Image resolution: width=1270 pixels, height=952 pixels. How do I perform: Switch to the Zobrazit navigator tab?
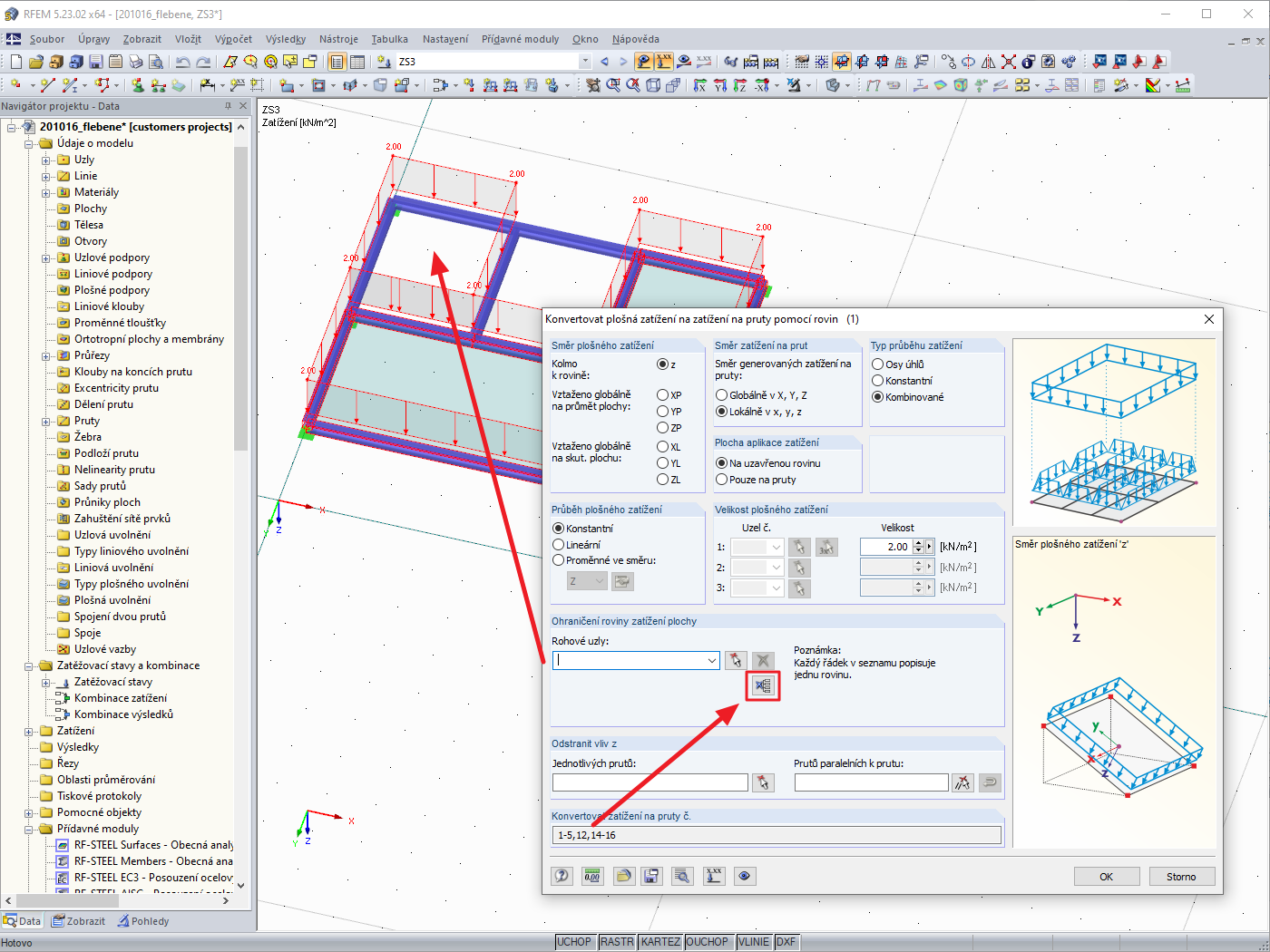click(78, 921)
